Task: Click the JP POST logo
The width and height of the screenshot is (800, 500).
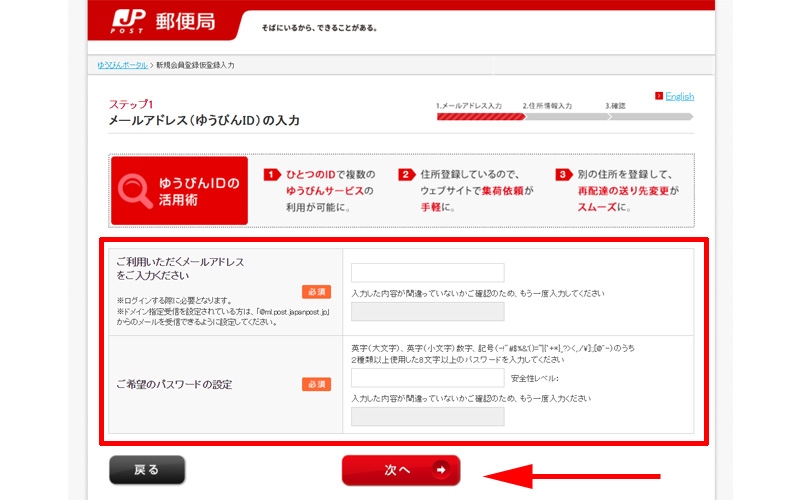Action: [x=128, y=22]
